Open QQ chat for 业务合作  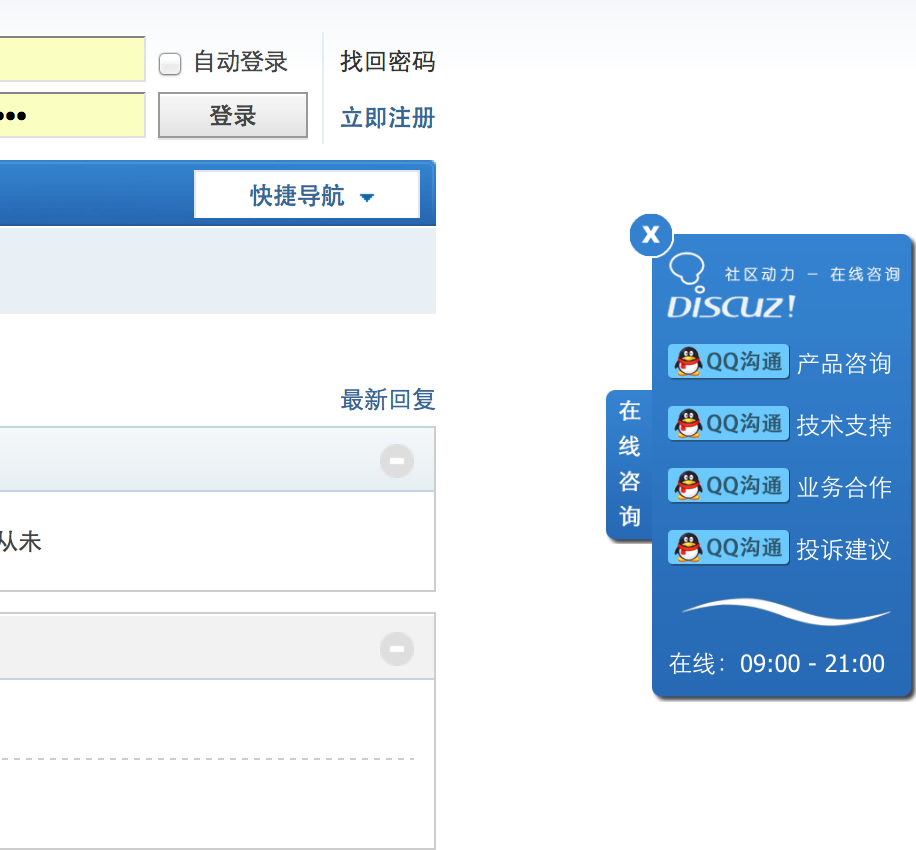click(x=728, y=485)
